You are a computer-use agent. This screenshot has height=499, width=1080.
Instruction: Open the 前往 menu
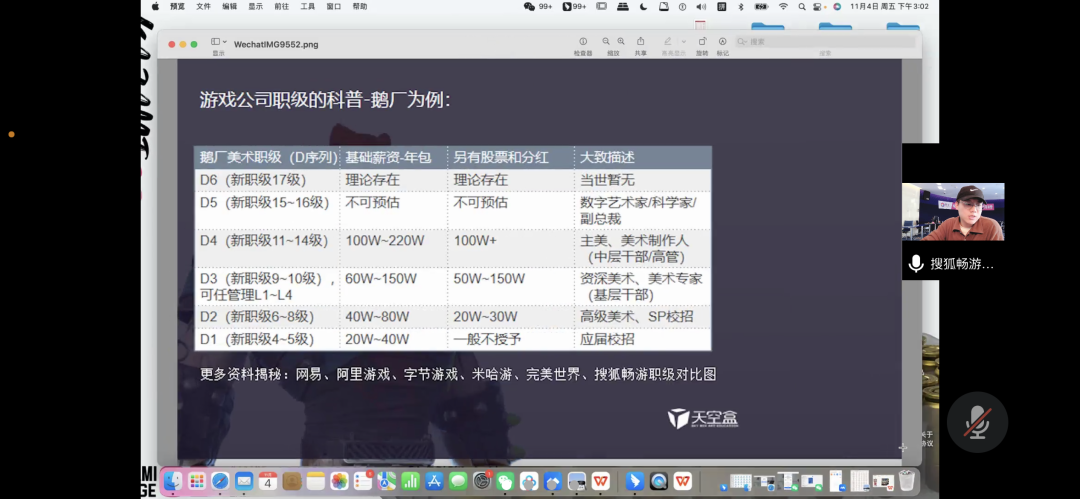pos(282,6)
